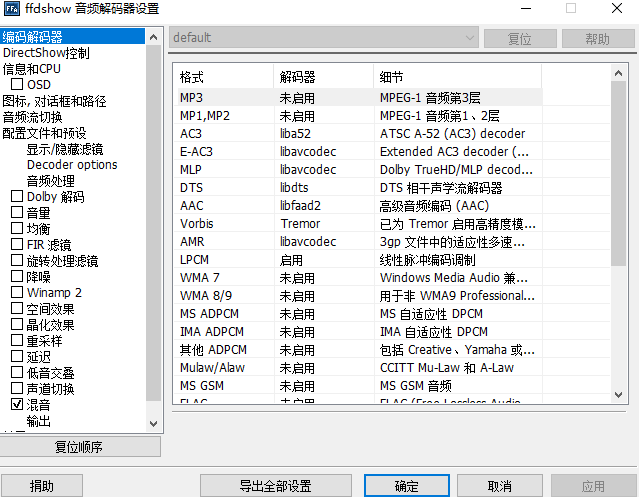Tick the 均衡 checkbox

coord(17,228)
